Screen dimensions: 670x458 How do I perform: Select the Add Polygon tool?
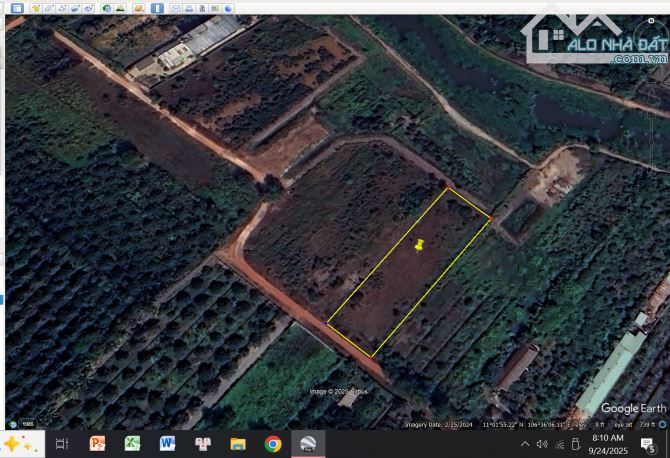tap(49, 8)
